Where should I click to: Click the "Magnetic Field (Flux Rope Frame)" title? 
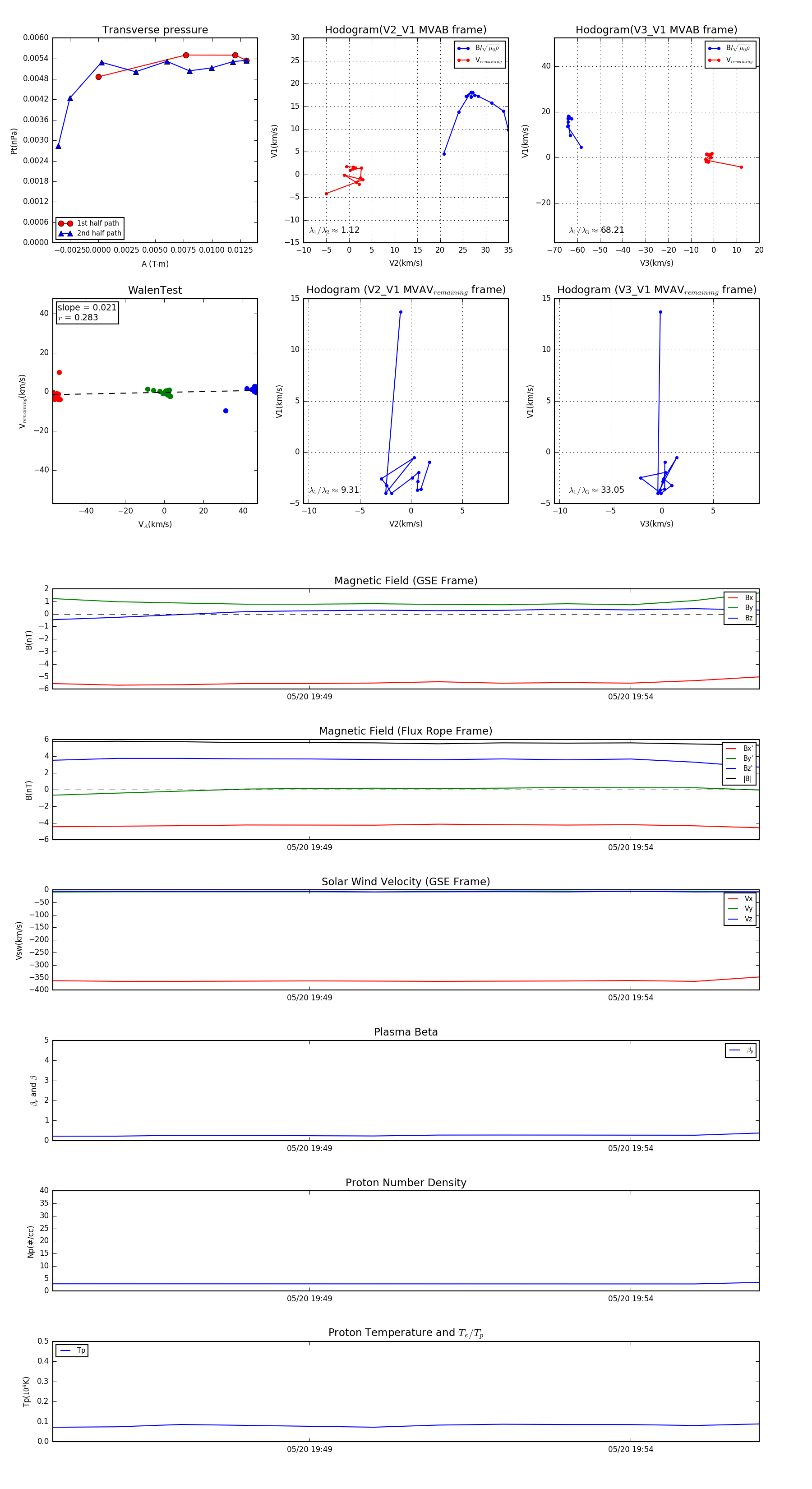click(406, 731)
